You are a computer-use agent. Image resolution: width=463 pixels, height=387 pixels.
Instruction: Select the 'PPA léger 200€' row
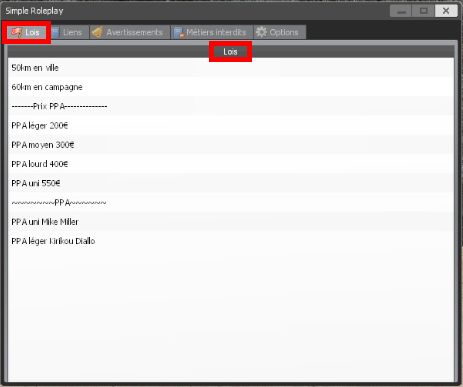click(231, 126)
